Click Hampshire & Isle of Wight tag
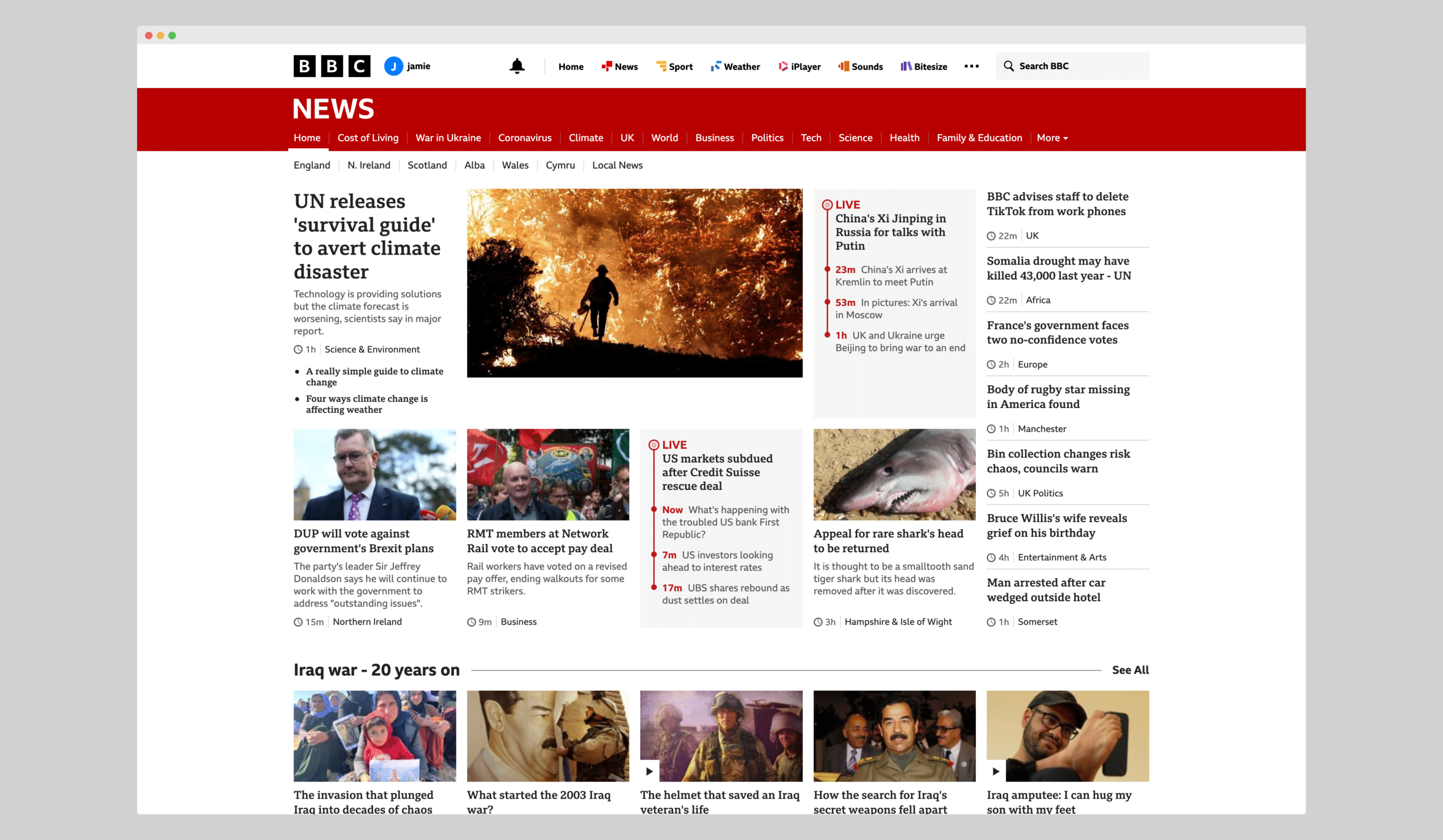Viewport: 1443px width, 840px height. [897, 622]
